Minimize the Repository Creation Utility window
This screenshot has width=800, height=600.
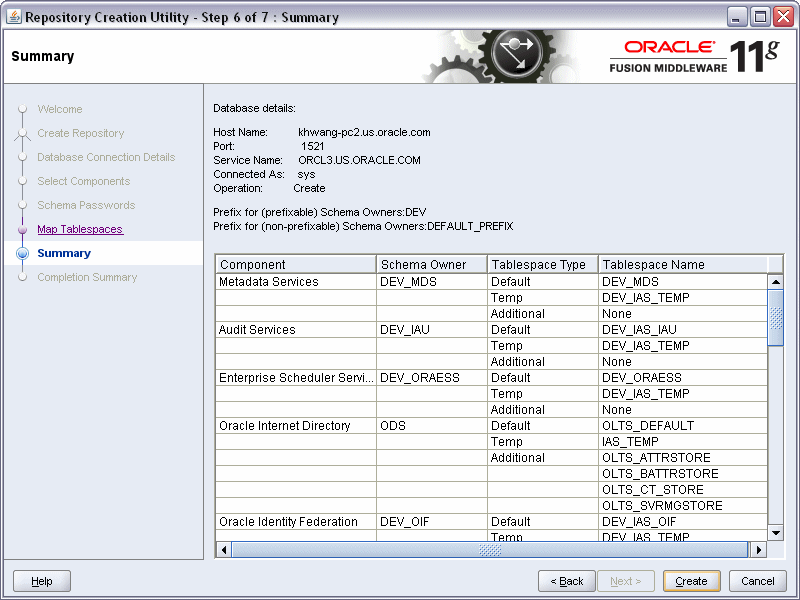[x=736, y=17]
